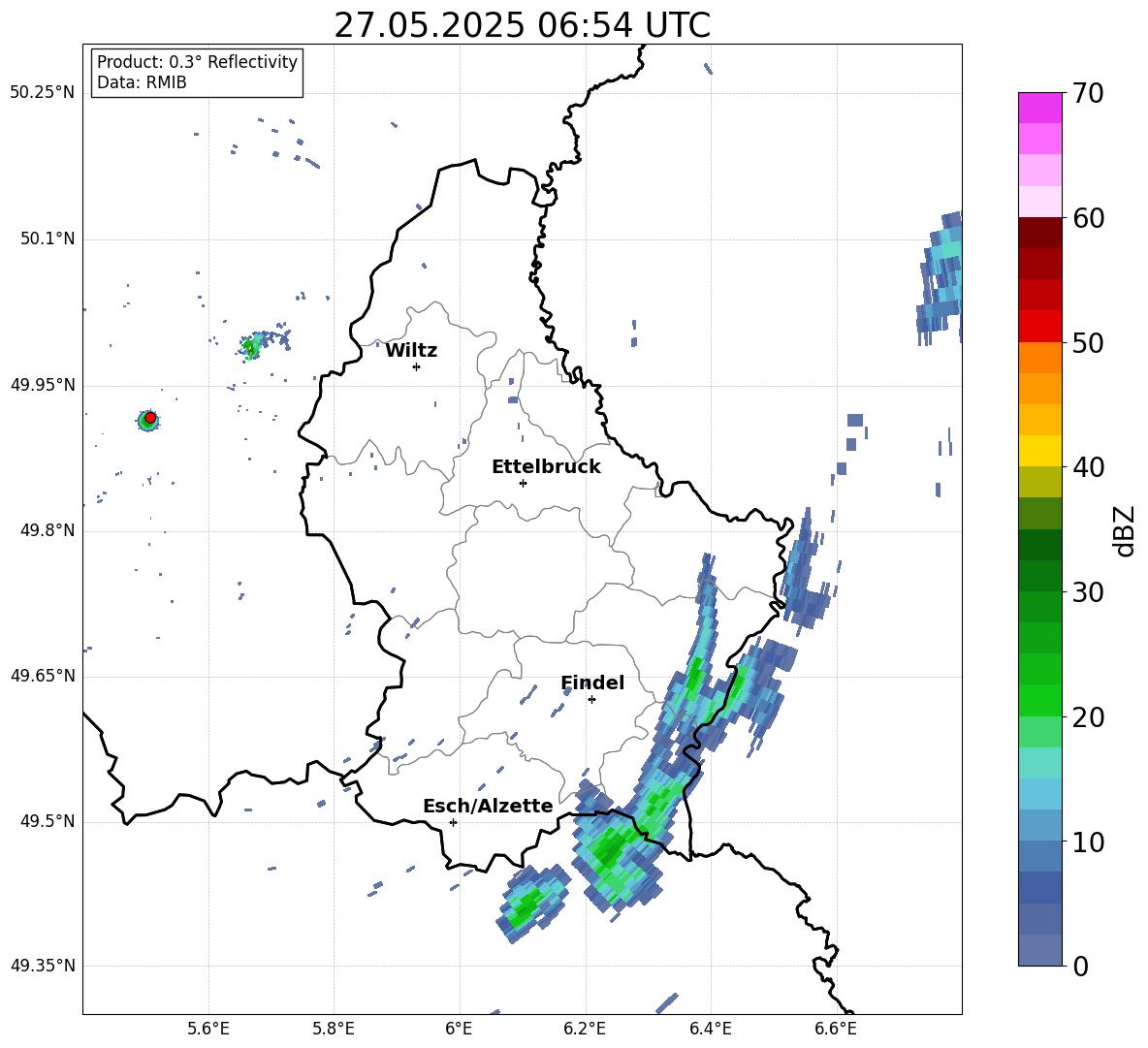Click the colorbar 70 tick label
The image size is (1148, 1048).
click(1088, 93)
